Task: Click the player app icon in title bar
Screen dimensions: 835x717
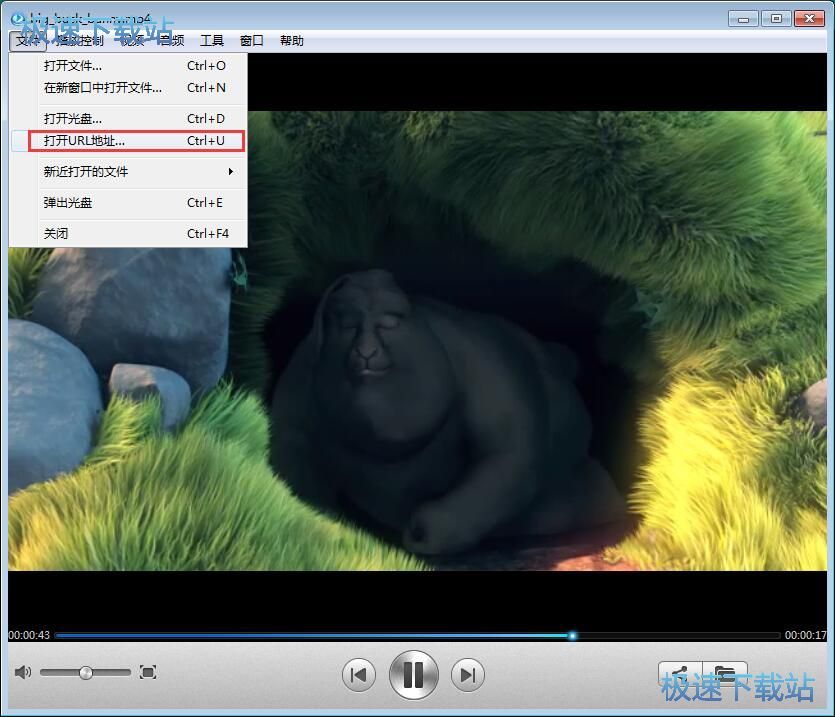Action: click(18, 19)
